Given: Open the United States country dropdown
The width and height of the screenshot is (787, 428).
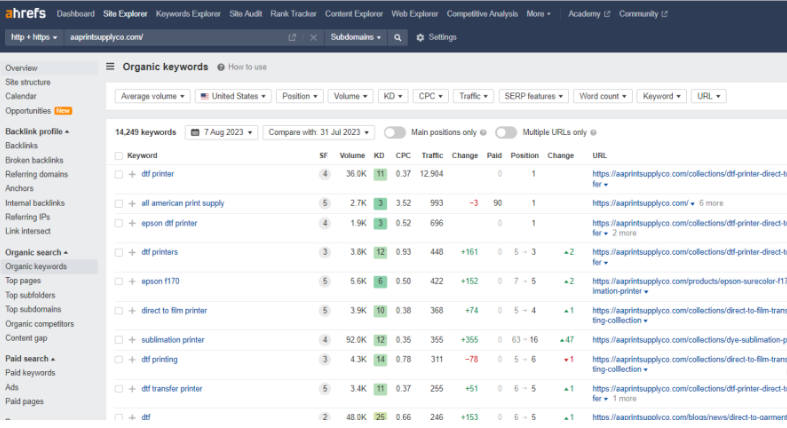Looking at the screenshot, I should (x=233, y=97).
